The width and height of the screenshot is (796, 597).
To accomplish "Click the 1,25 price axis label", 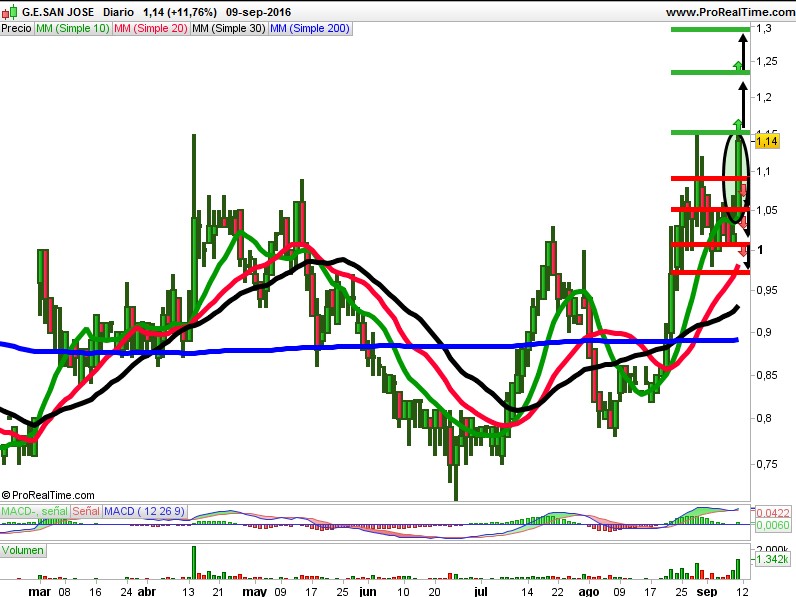I will coord(767,61).
